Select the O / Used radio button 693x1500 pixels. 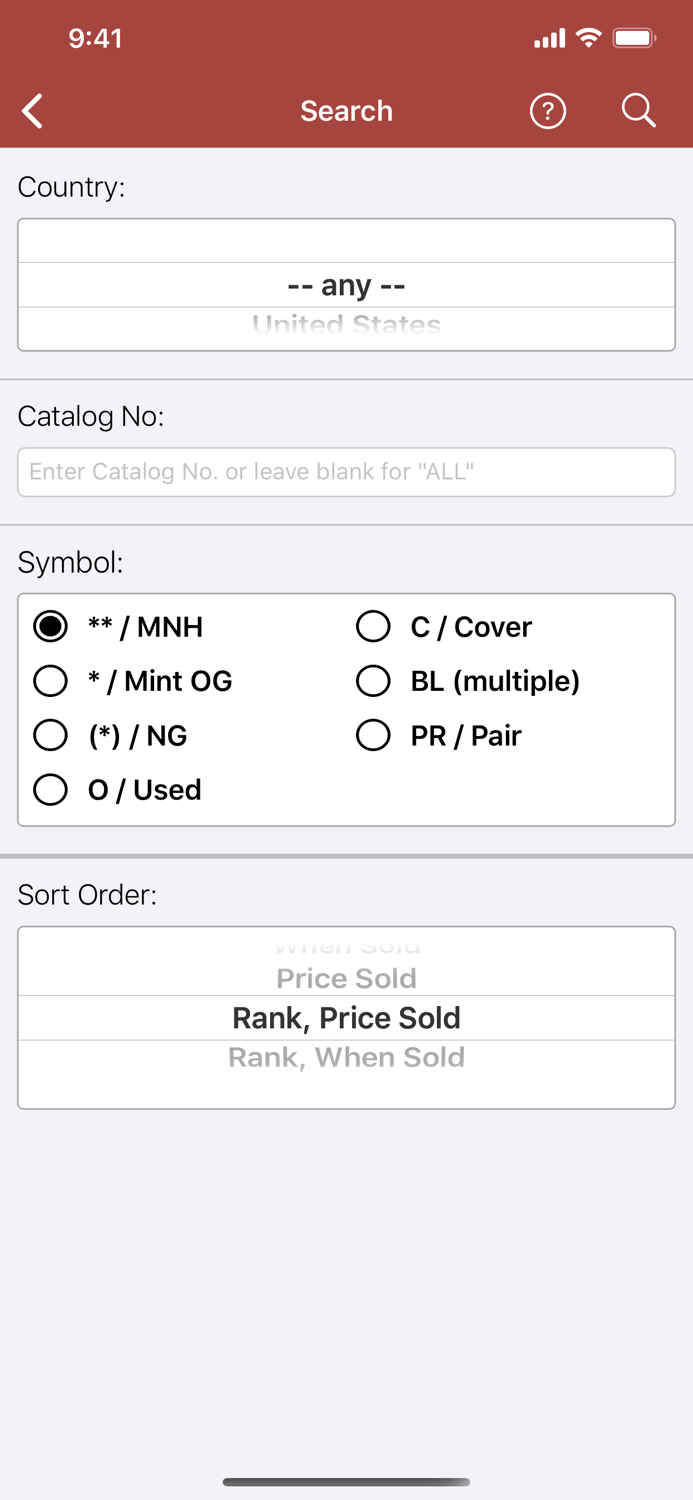click(x=51, y=790)
